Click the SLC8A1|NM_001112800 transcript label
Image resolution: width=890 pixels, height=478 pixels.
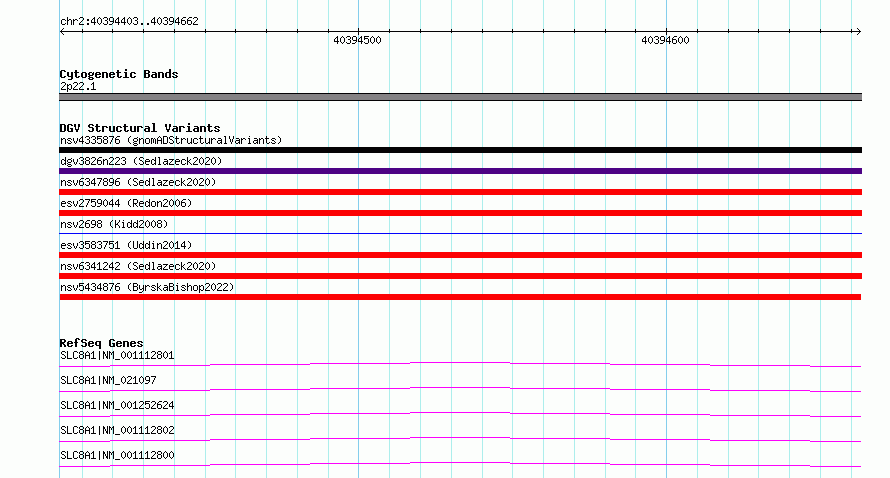pyautogui.click(x=117, y=455)
